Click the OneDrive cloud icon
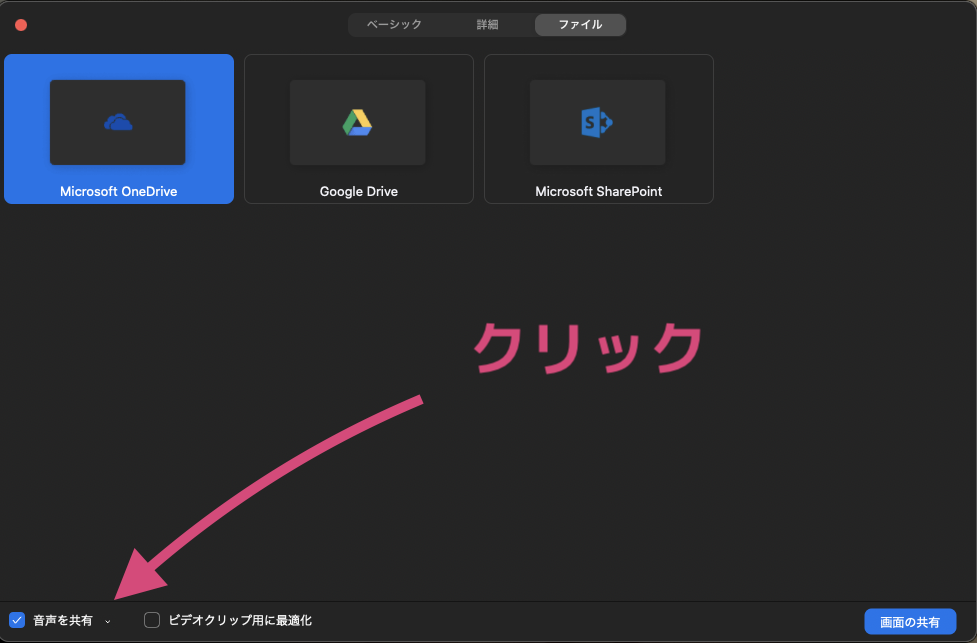This screenshot has width=977, height=643. coord(118,122)
